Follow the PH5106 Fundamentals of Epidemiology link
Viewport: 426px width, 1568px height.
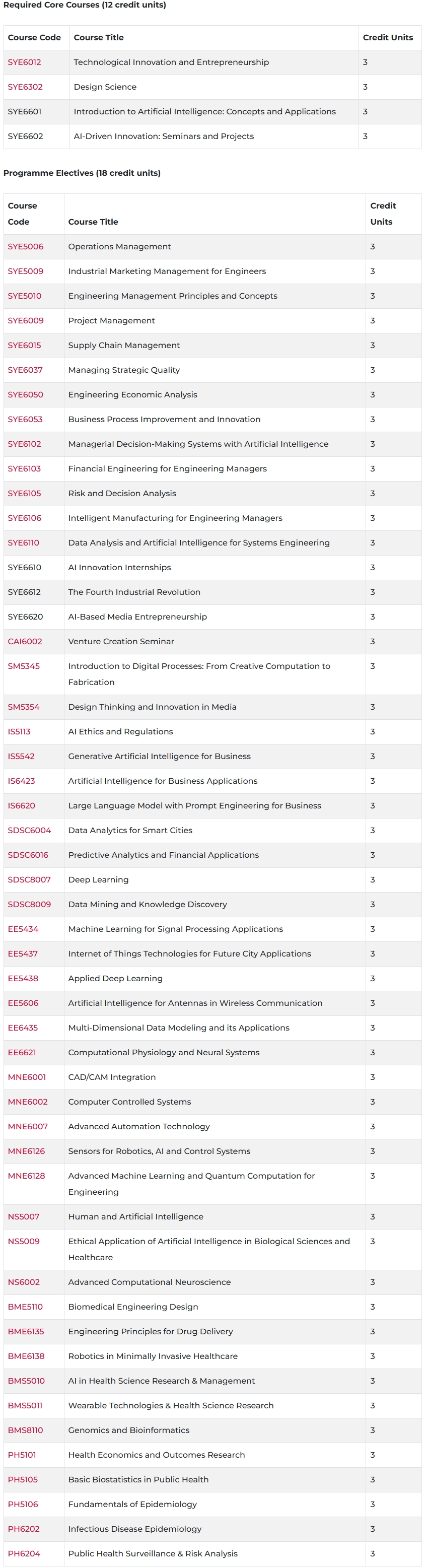[23, 1504]
